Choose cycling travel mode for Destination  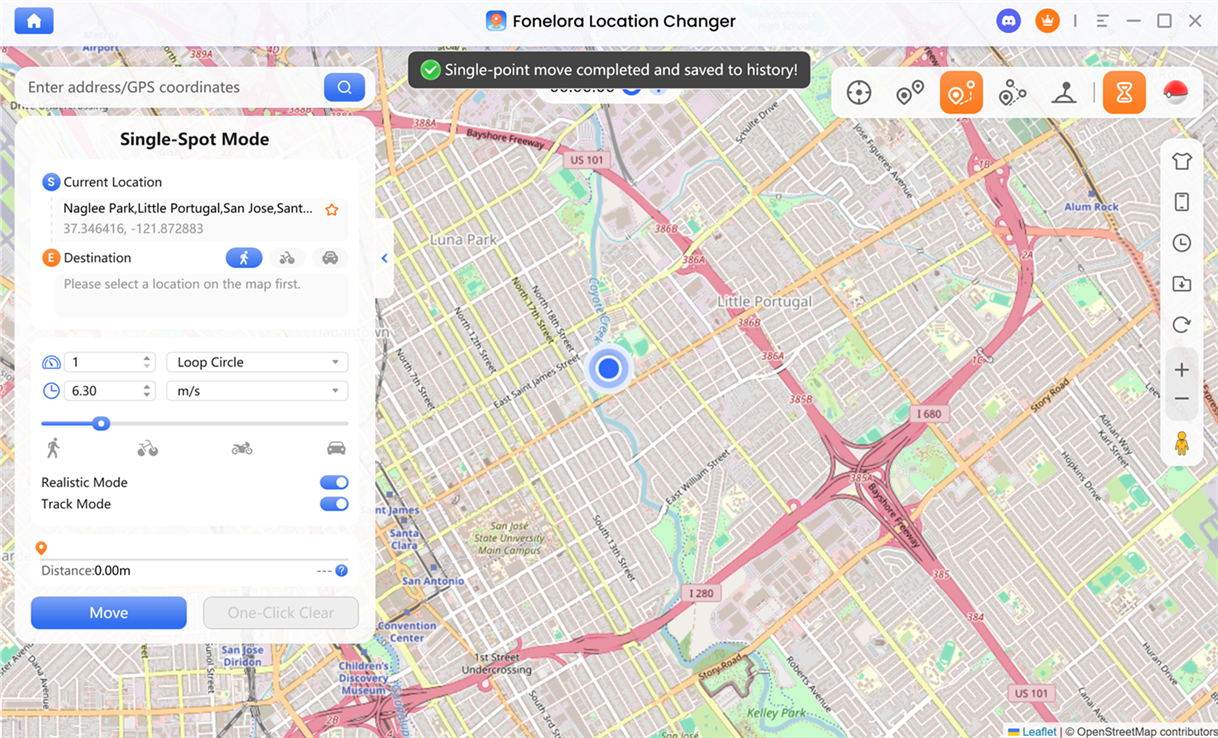287,258
